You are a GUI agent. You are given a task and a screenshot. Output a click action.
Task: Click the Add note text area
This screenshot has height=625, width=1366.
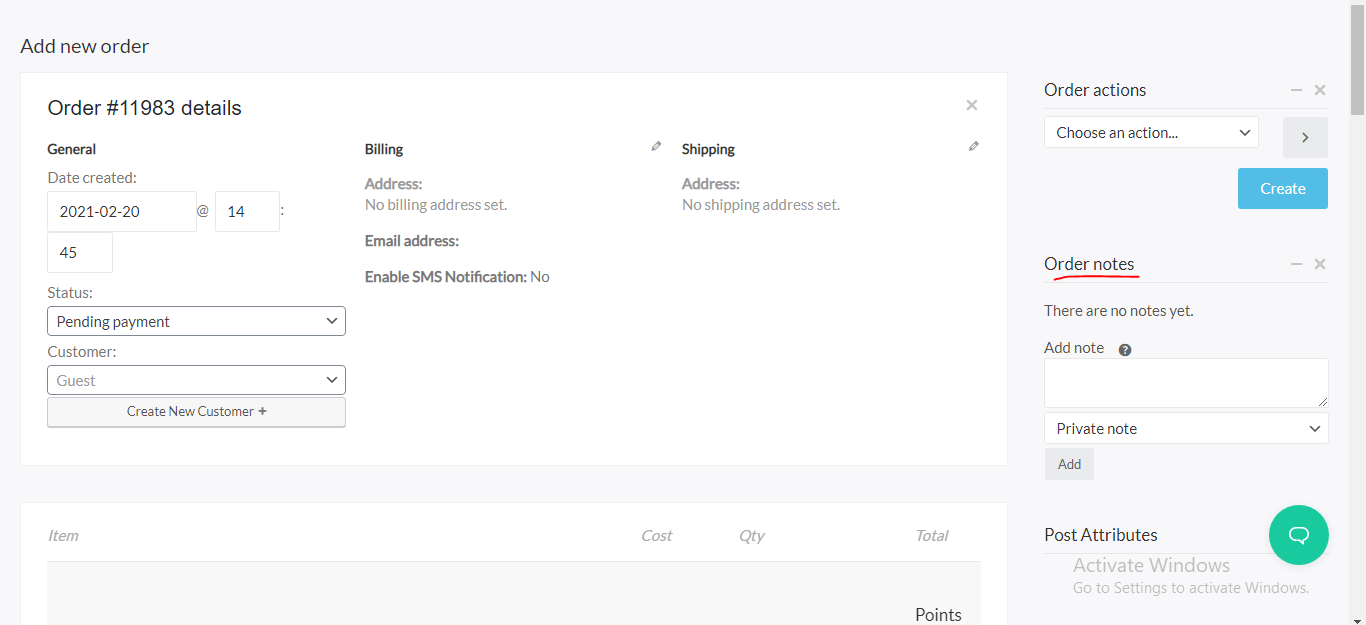pyautogui.click(x=1186, y=383)
